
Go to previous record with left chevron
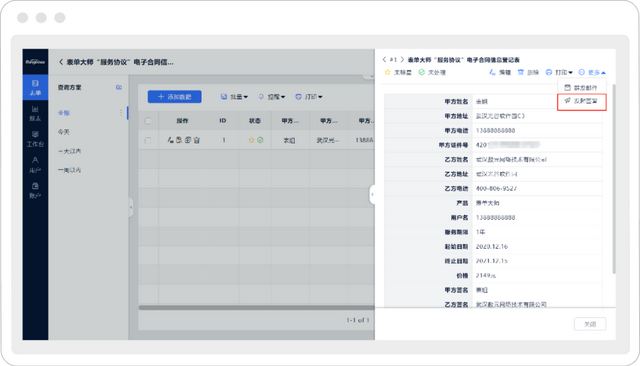pos(384,60)
